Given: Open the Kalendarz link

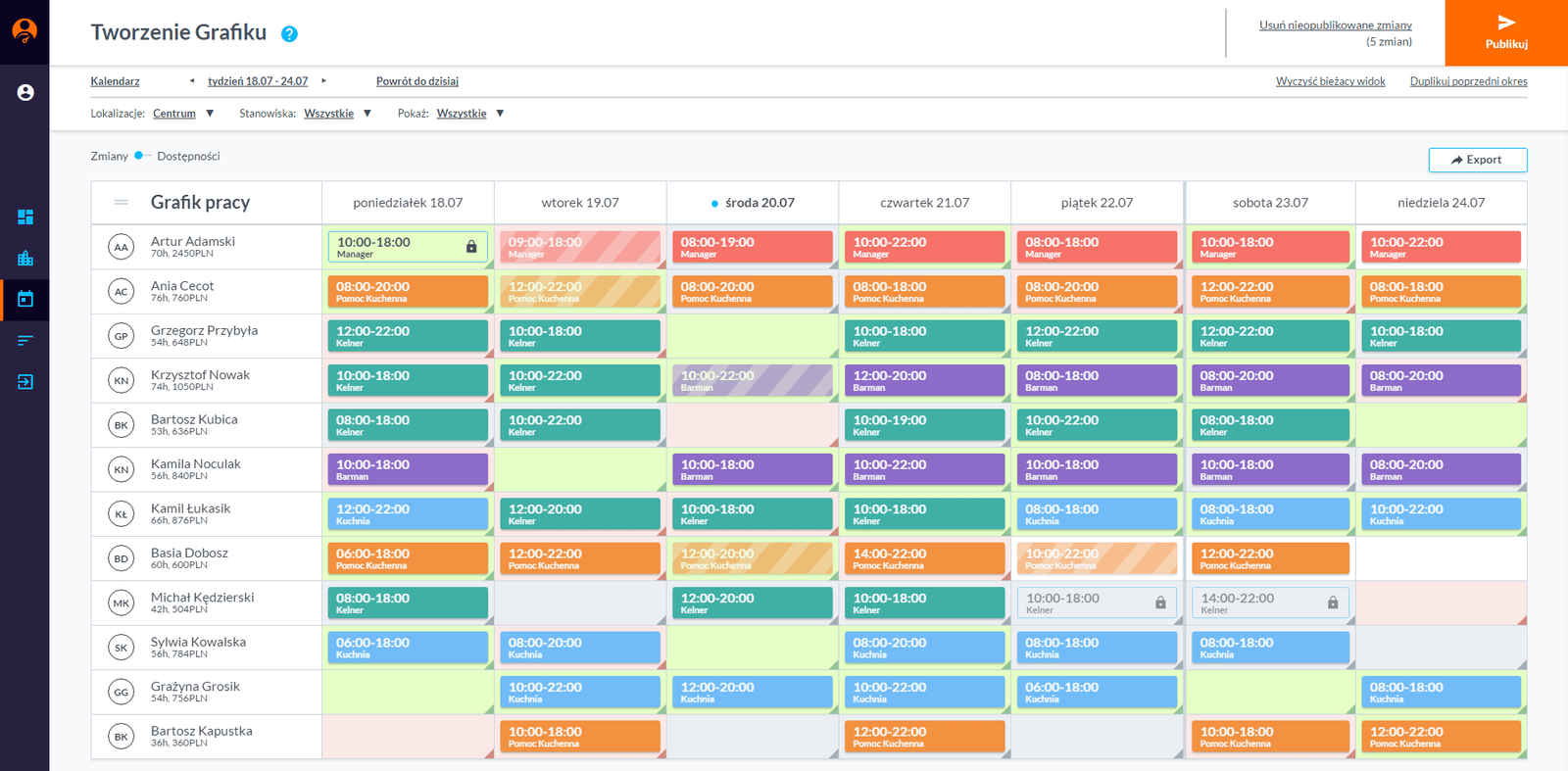Looking at the screenshot, I should tap(115, 81).
